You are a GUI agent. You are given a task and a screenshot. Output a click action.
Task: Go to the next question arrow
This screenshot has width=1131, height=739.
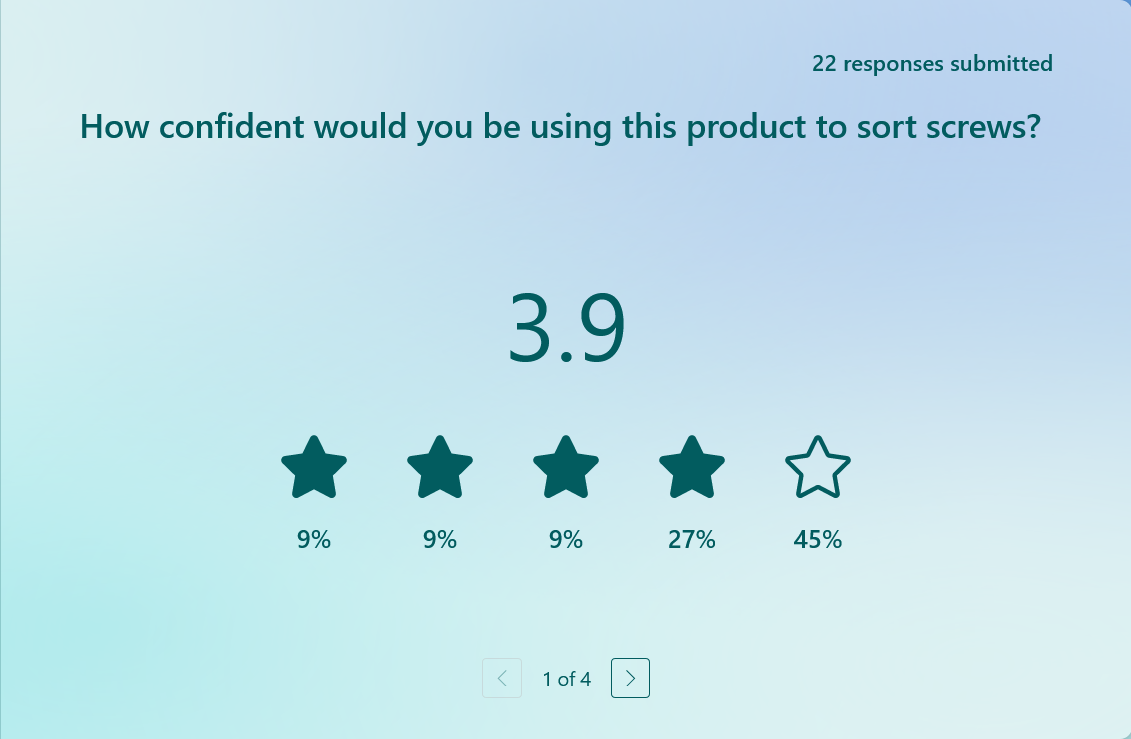pyautogui.click(x=630, y=678)
